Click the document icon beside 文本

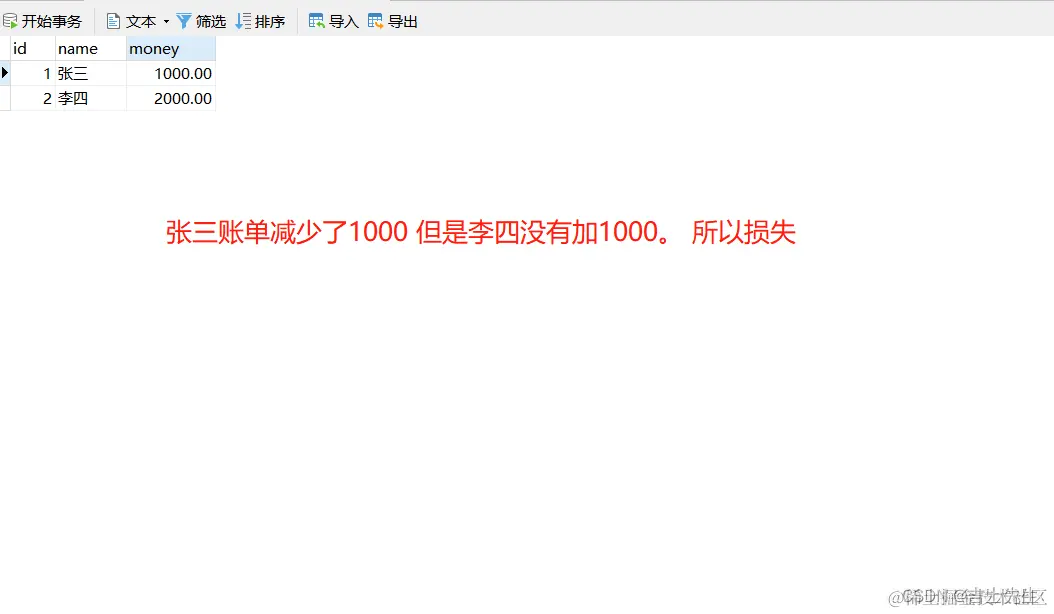click(115, 20)
